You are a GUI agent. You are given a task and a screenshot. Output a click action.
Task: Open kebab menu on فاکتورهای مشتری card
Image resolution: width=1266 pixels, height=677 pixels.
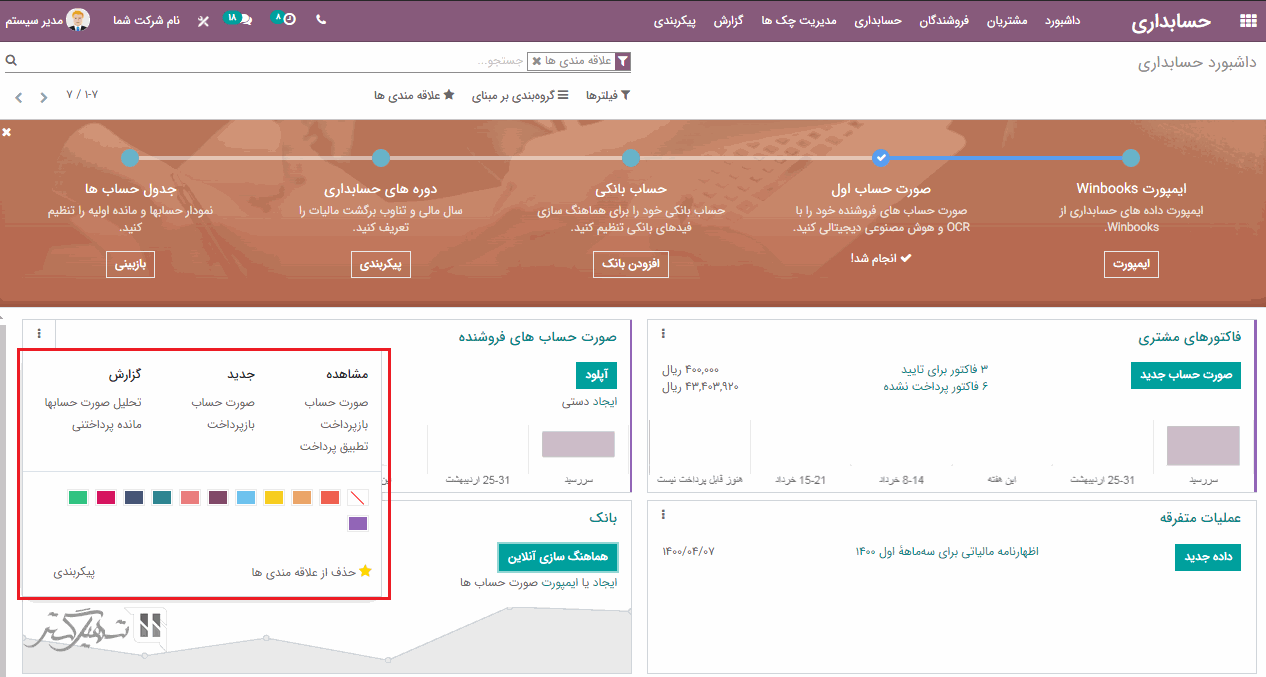point(663,334)
